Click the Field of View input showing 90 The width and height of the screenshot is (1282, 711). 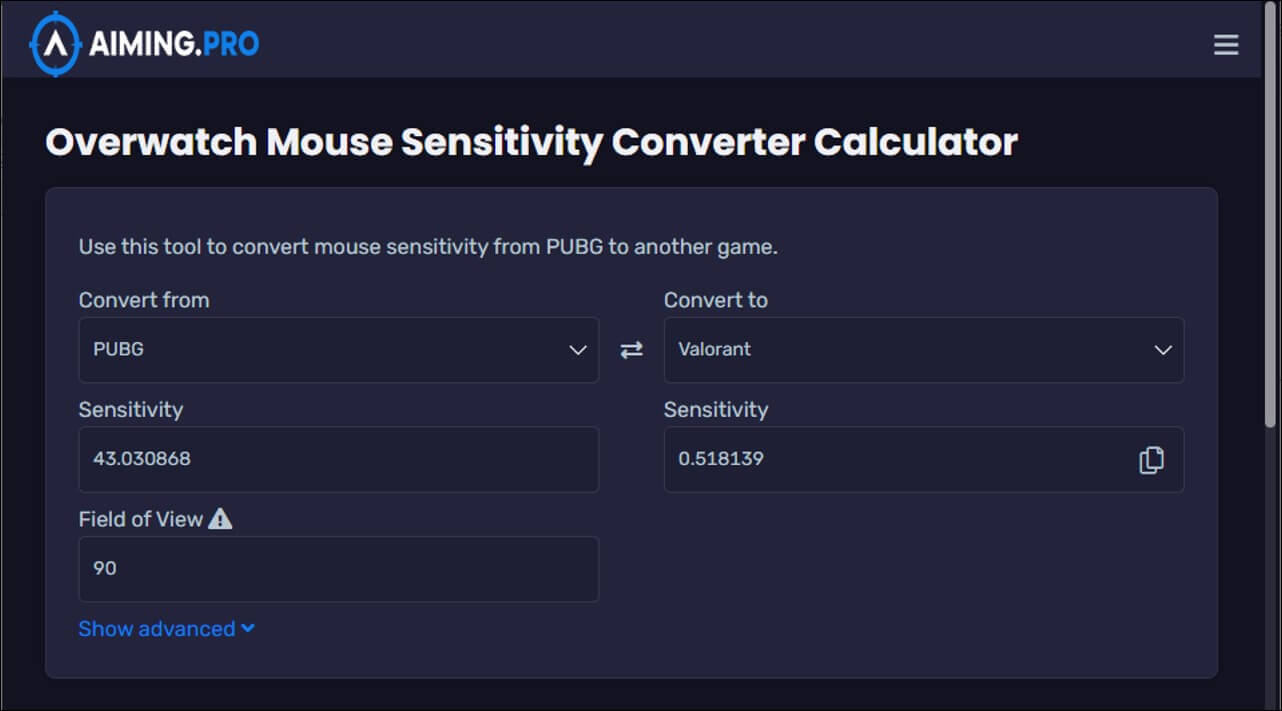338,569
